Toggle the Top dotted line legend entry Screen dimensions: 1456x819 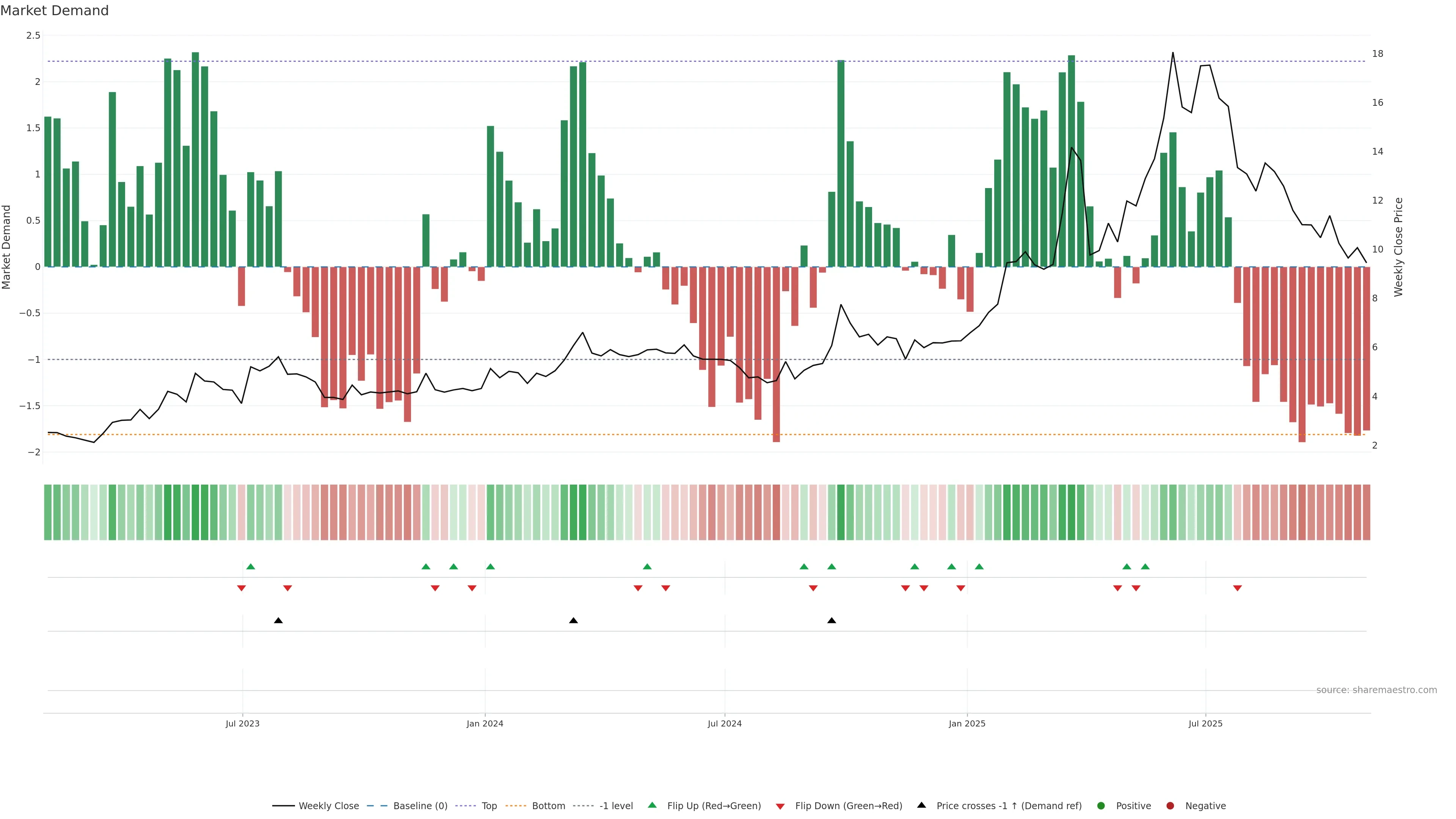pos(489,805)
